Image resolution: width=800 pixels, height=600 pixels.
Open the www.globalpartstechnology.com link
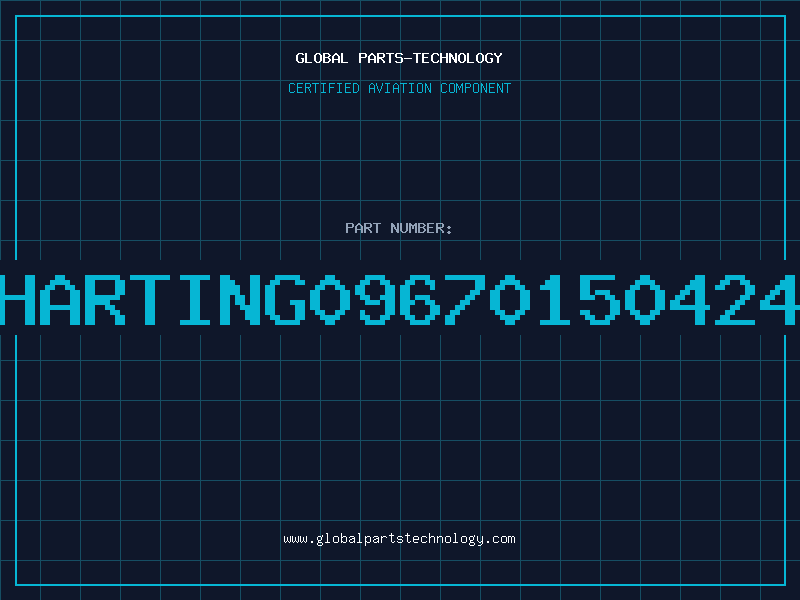[x=399, y=539]
